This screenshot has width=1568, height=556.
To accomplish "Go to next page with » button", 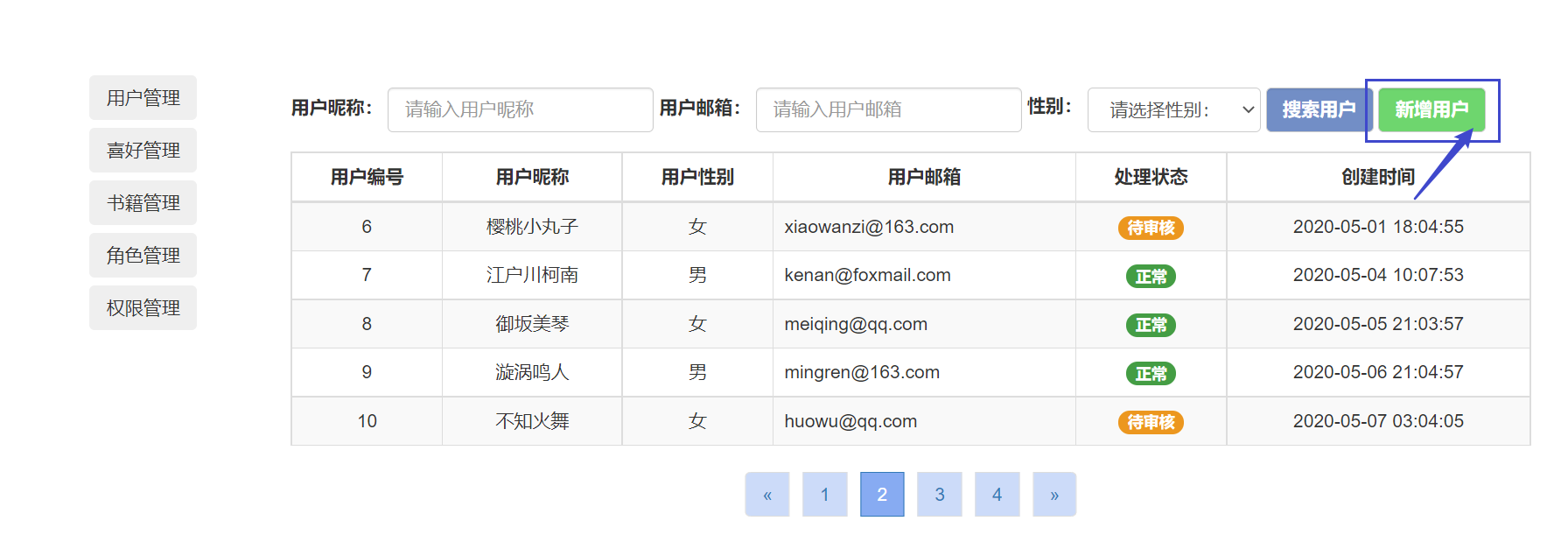I will (1054, 495).
